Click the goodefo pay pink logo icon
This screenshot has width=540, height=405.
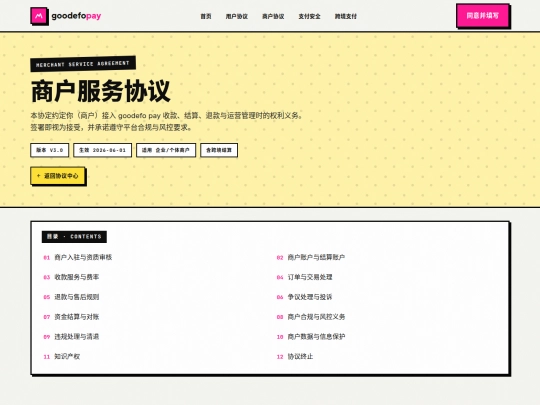point(39,15)
